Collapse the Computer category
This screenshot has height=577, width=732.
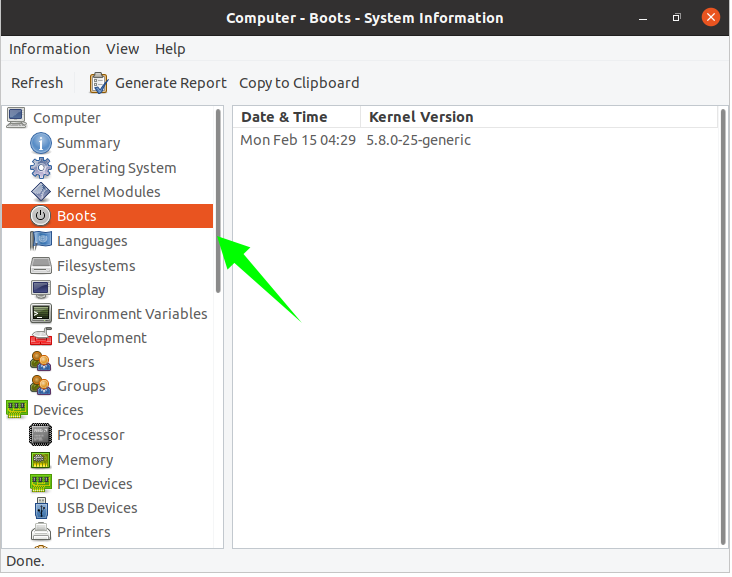tap(66, 118)
